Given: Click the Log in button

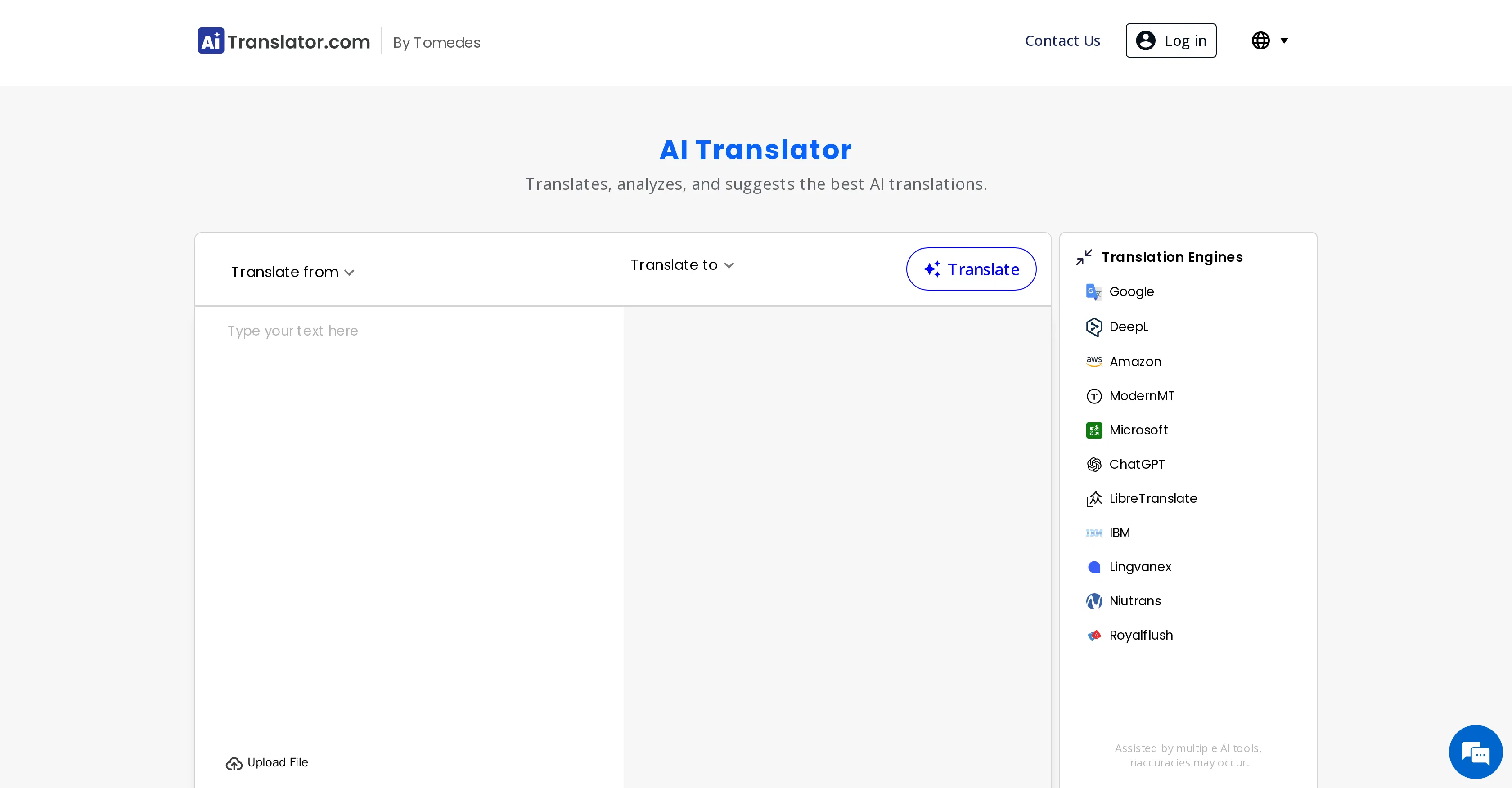Looking at the screenshot, I should [x=1170, y=40].
